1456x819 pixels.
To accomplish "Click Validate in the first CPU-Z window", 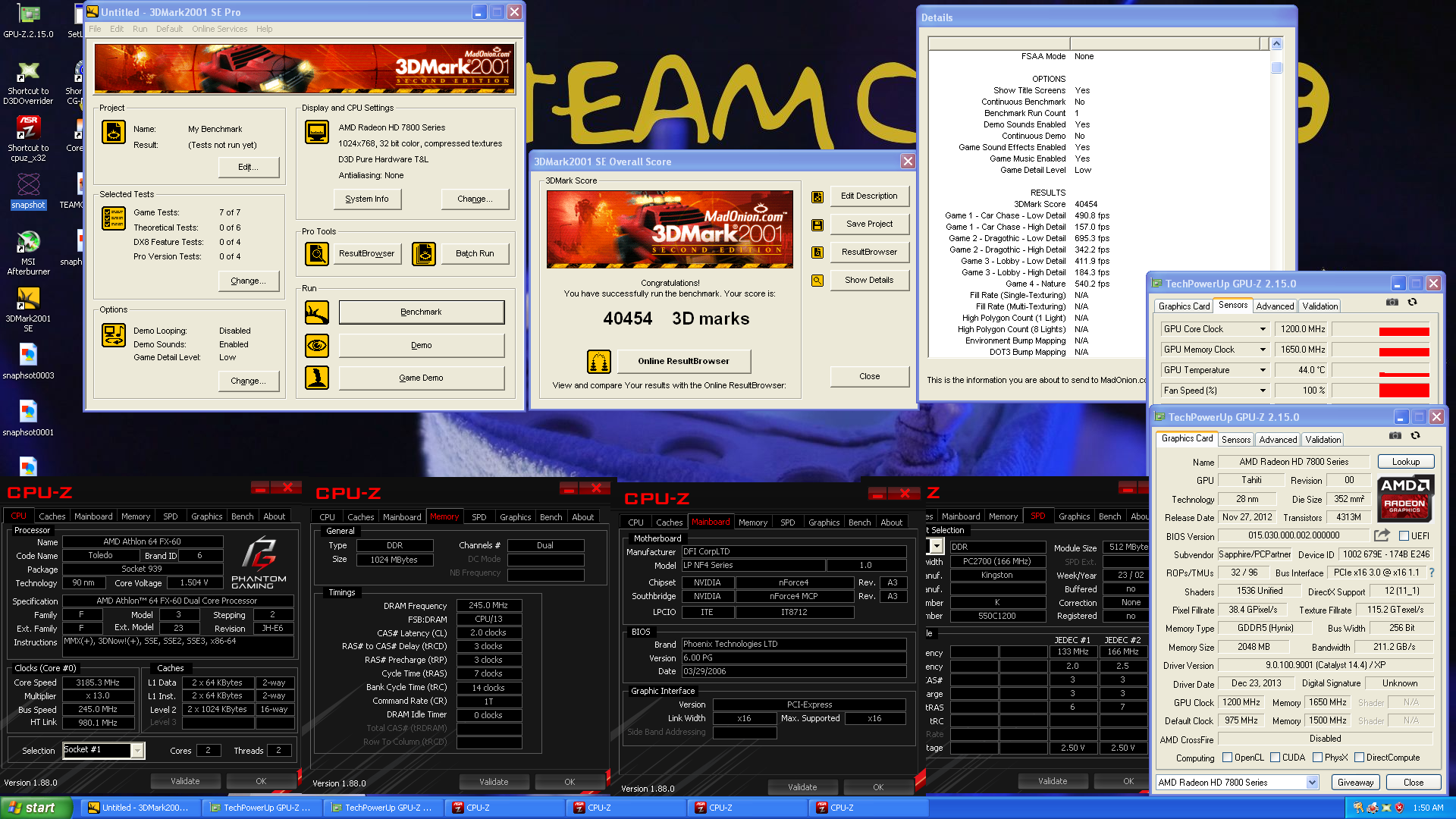I will (x=185, y=781).
